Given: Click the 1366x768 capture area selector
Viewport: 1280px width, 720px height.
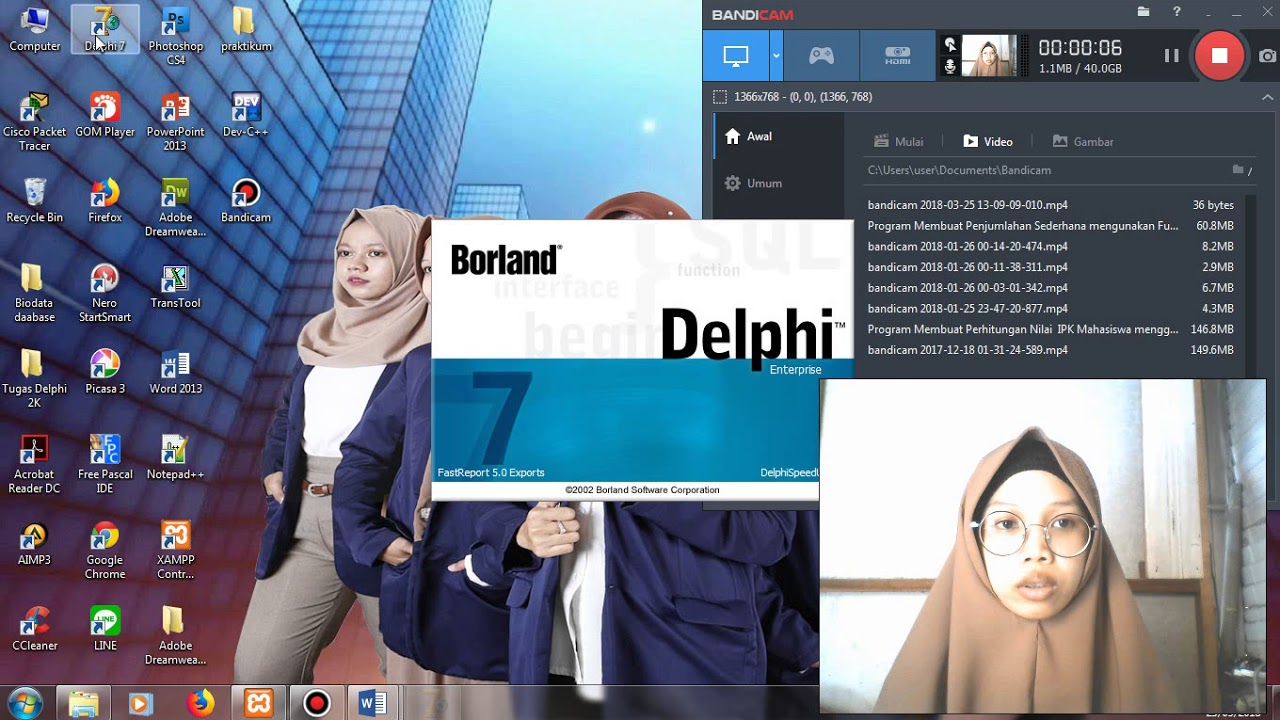Looking at the screenshot, I should (792, 97).
